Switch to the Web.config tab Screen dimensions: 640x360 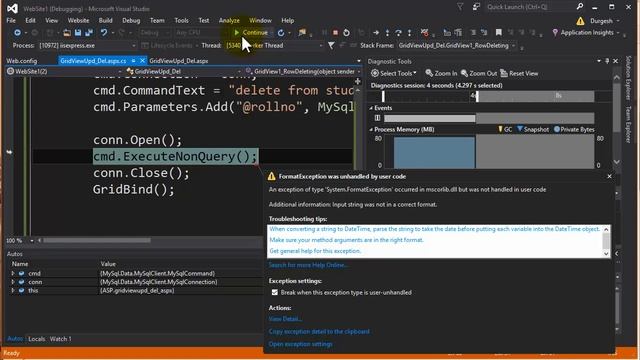click(22, 61)
